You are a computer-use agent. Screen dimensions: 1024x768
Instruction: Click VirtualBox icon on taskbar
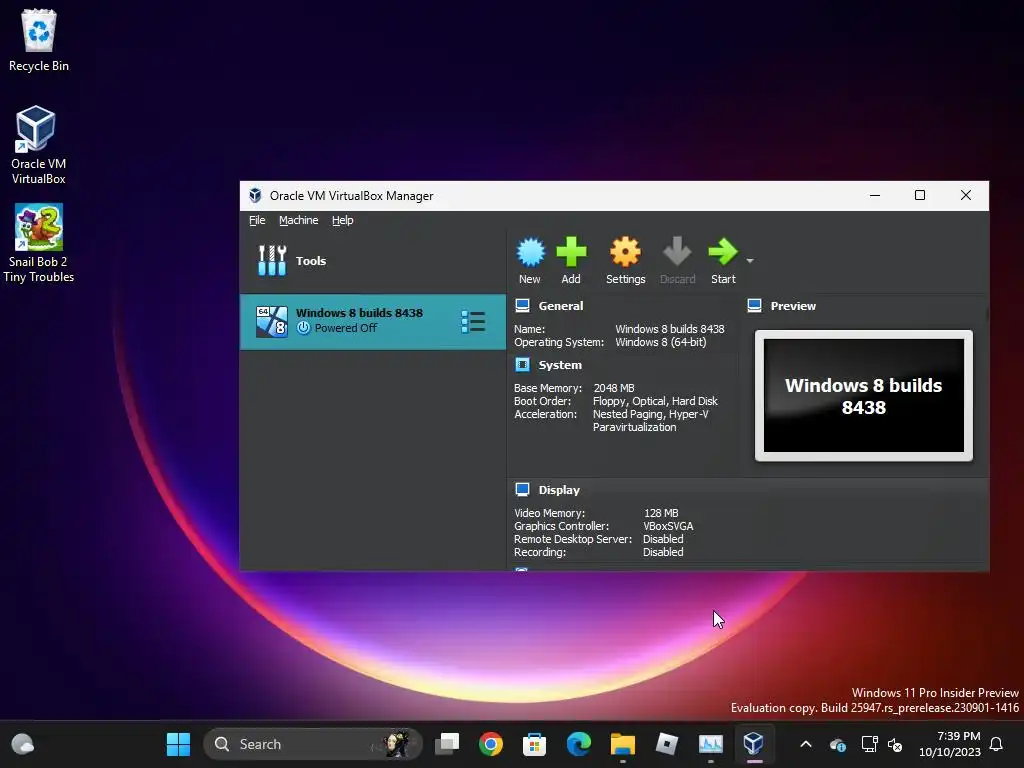(x=754, y=744)
